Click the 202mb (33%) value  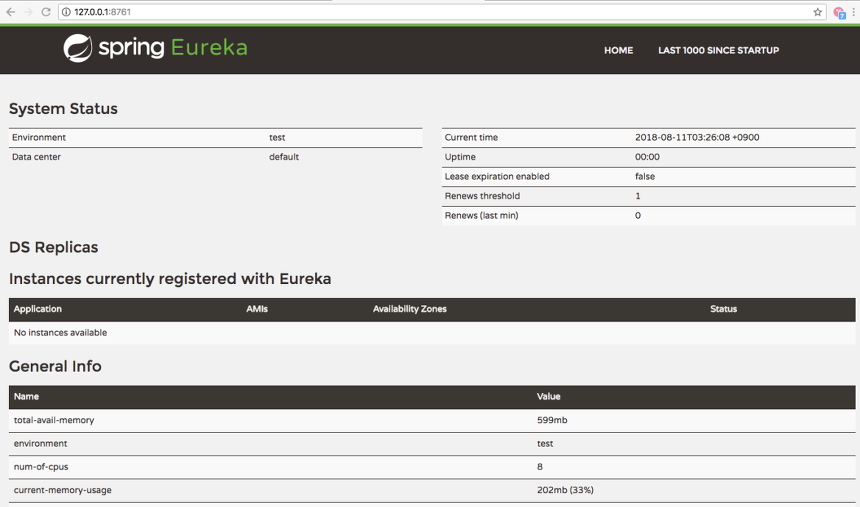[x=565, y=490]
